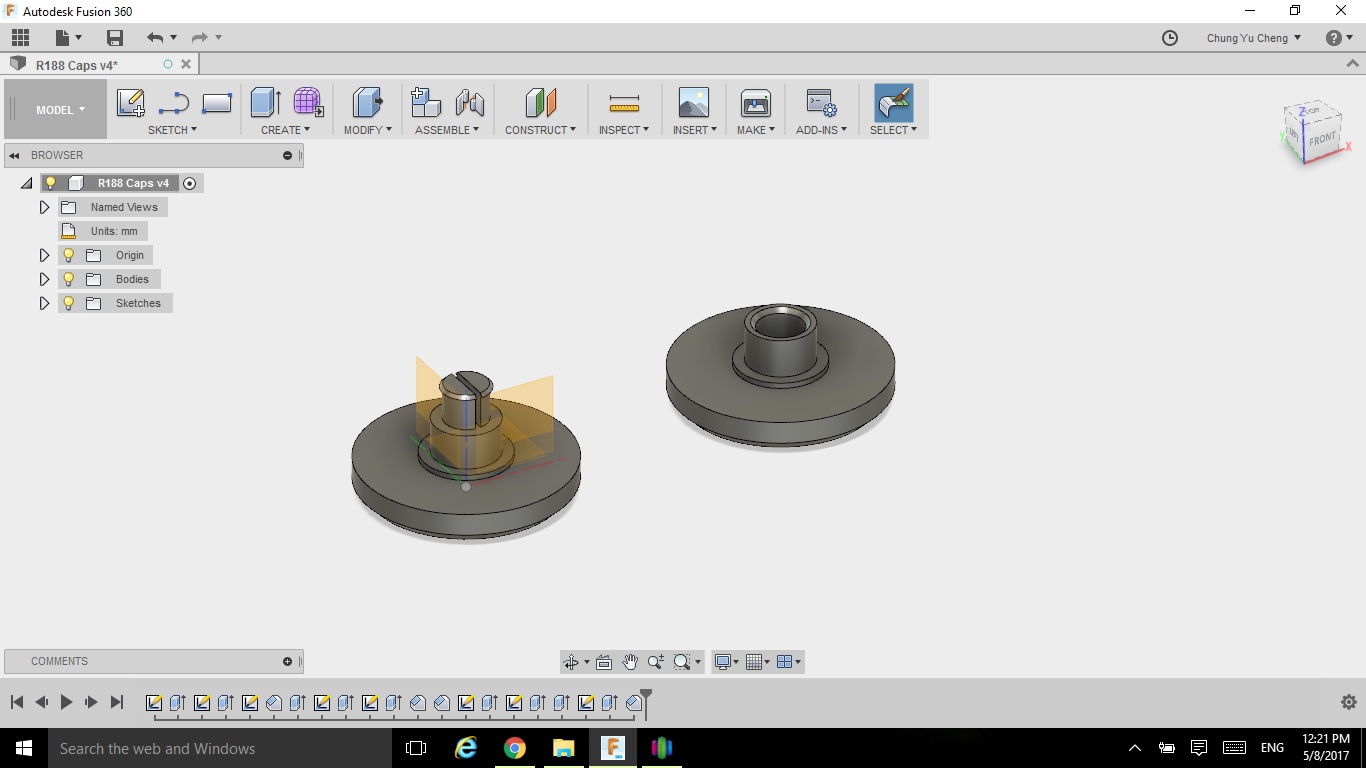The height and width of the screenshot is (768, 1366).
Task: Open the INSERT menu
Action: pos(694,130)
